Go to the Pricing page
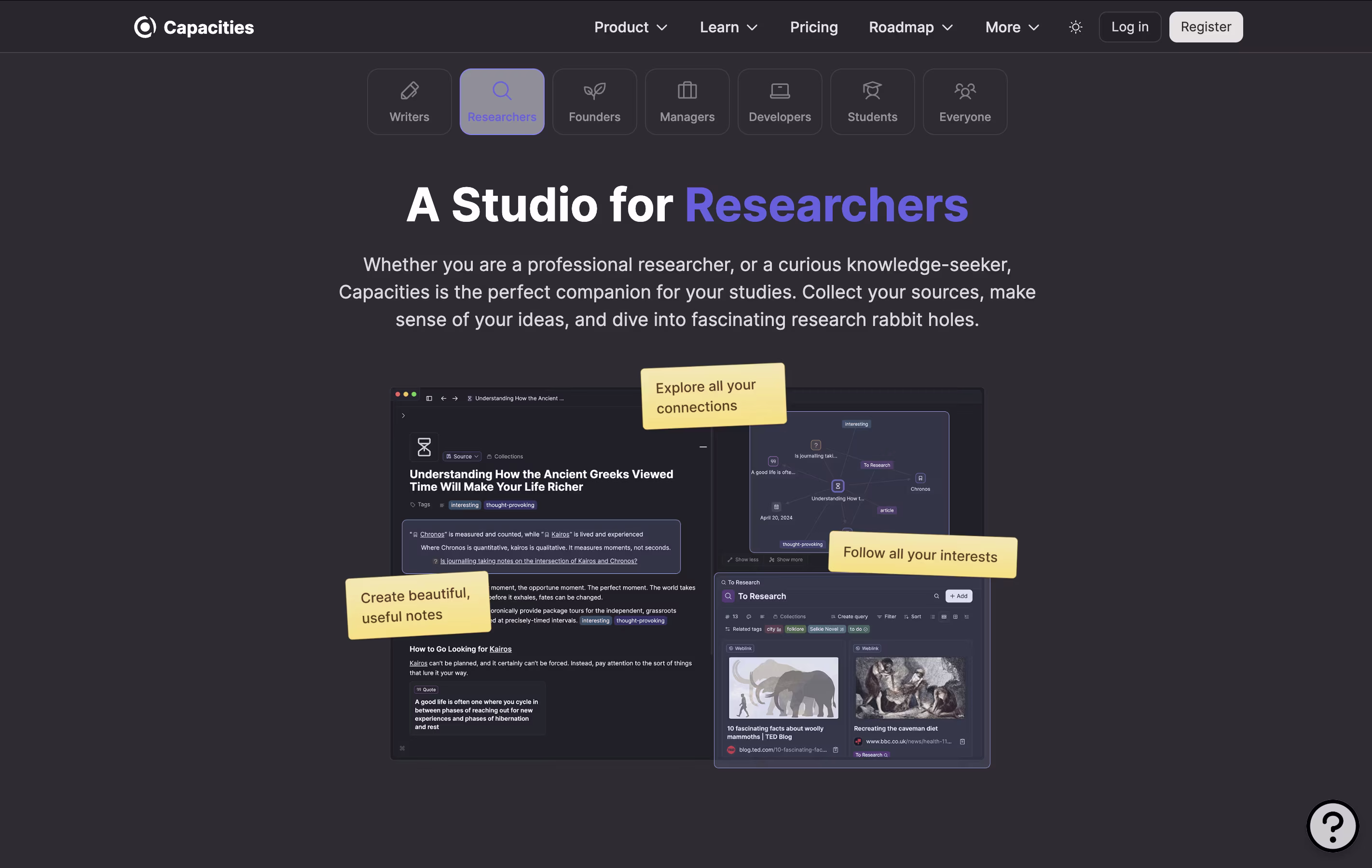 pyautogui.click(x=814, y=27)
